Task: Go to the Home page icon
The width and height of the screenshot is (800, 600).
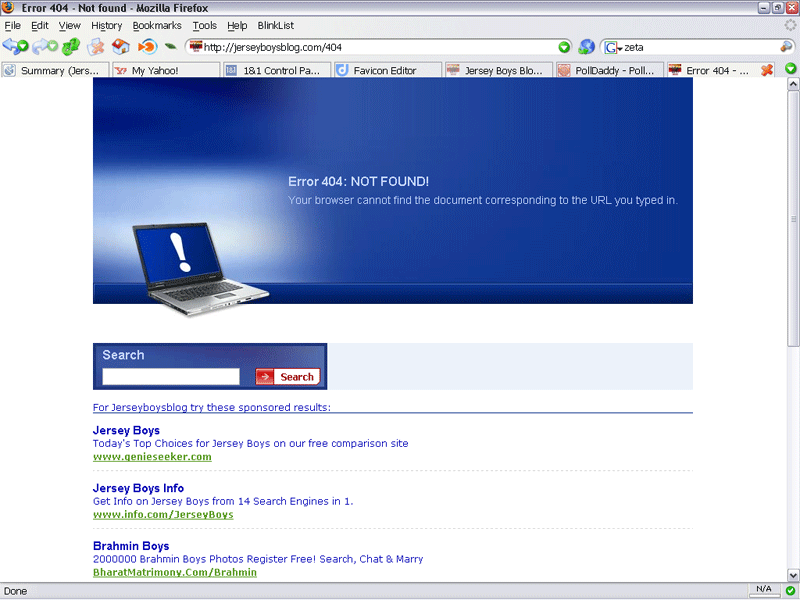Action: click(x=121, y=47)
